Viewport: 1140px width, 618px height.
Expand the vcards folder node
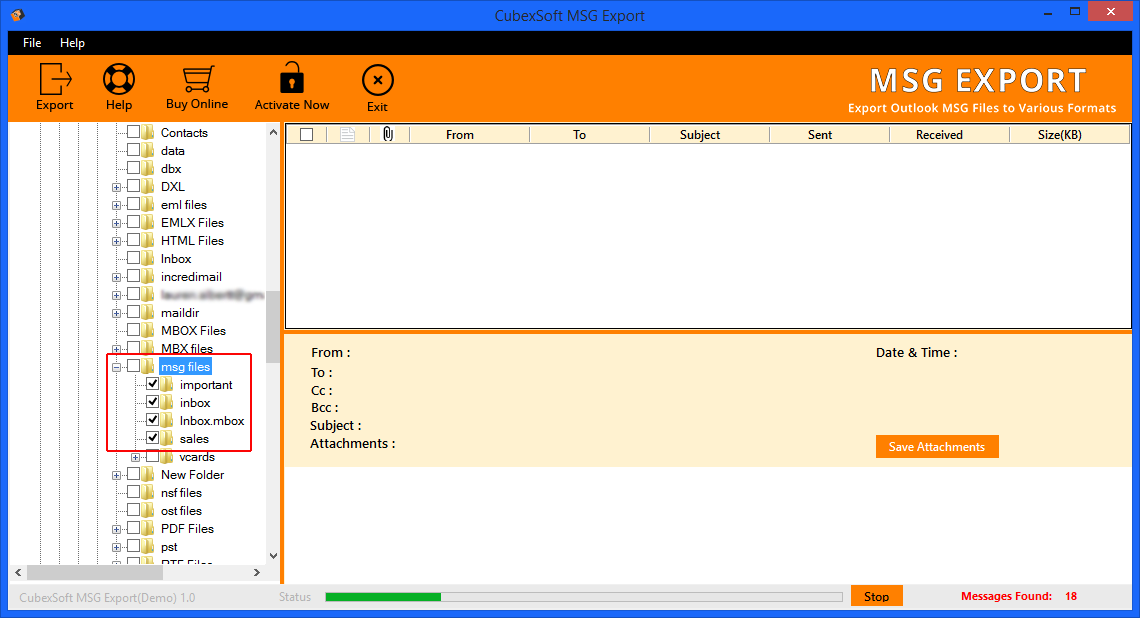135,457
